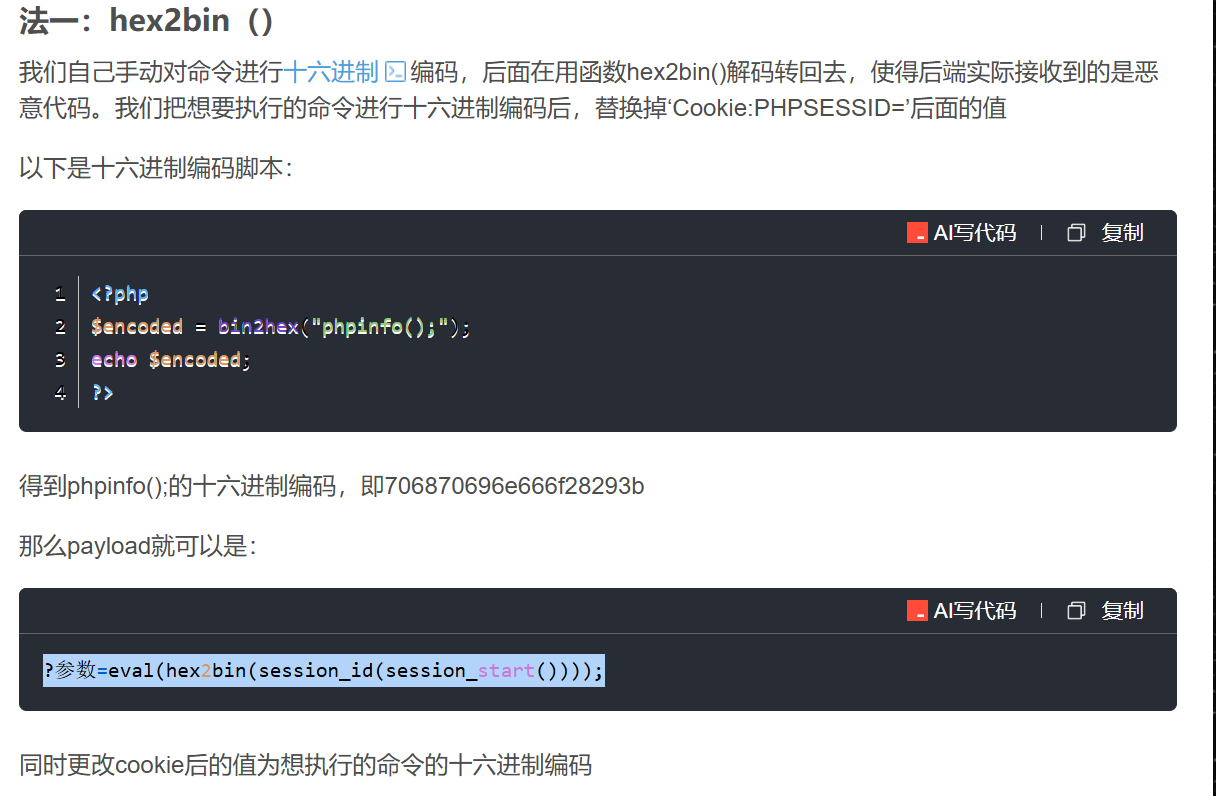Click the echo $encoded; code line

tap(171, 360)
